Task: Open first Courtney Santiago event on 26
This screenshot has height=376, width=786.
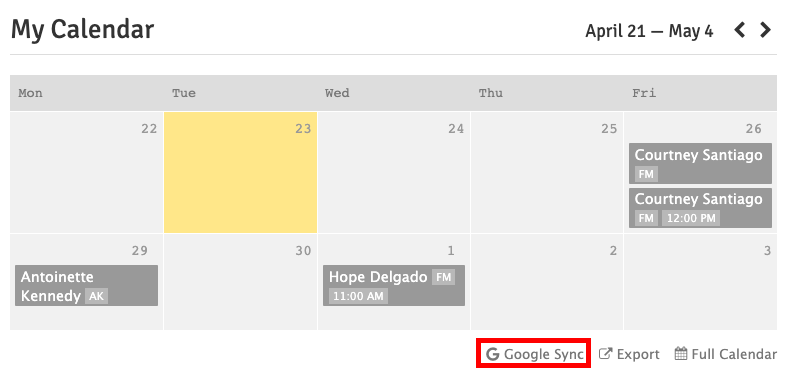Action: (x=700, y=163)
